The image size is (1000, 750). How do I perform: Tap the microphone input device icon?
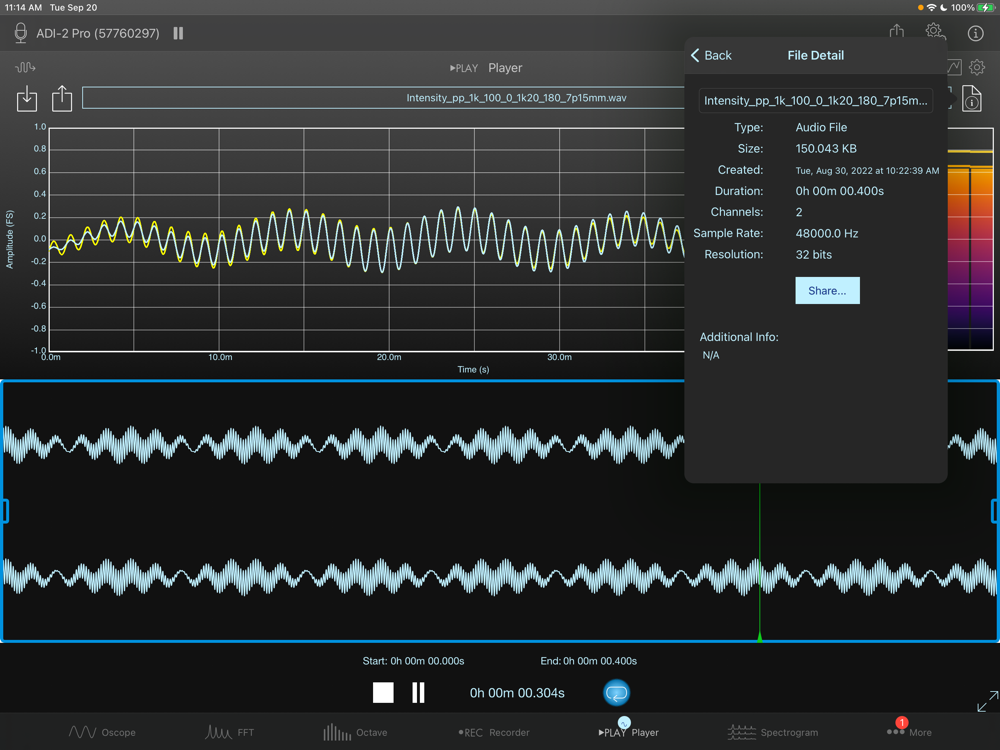click(x=21, y=33)
